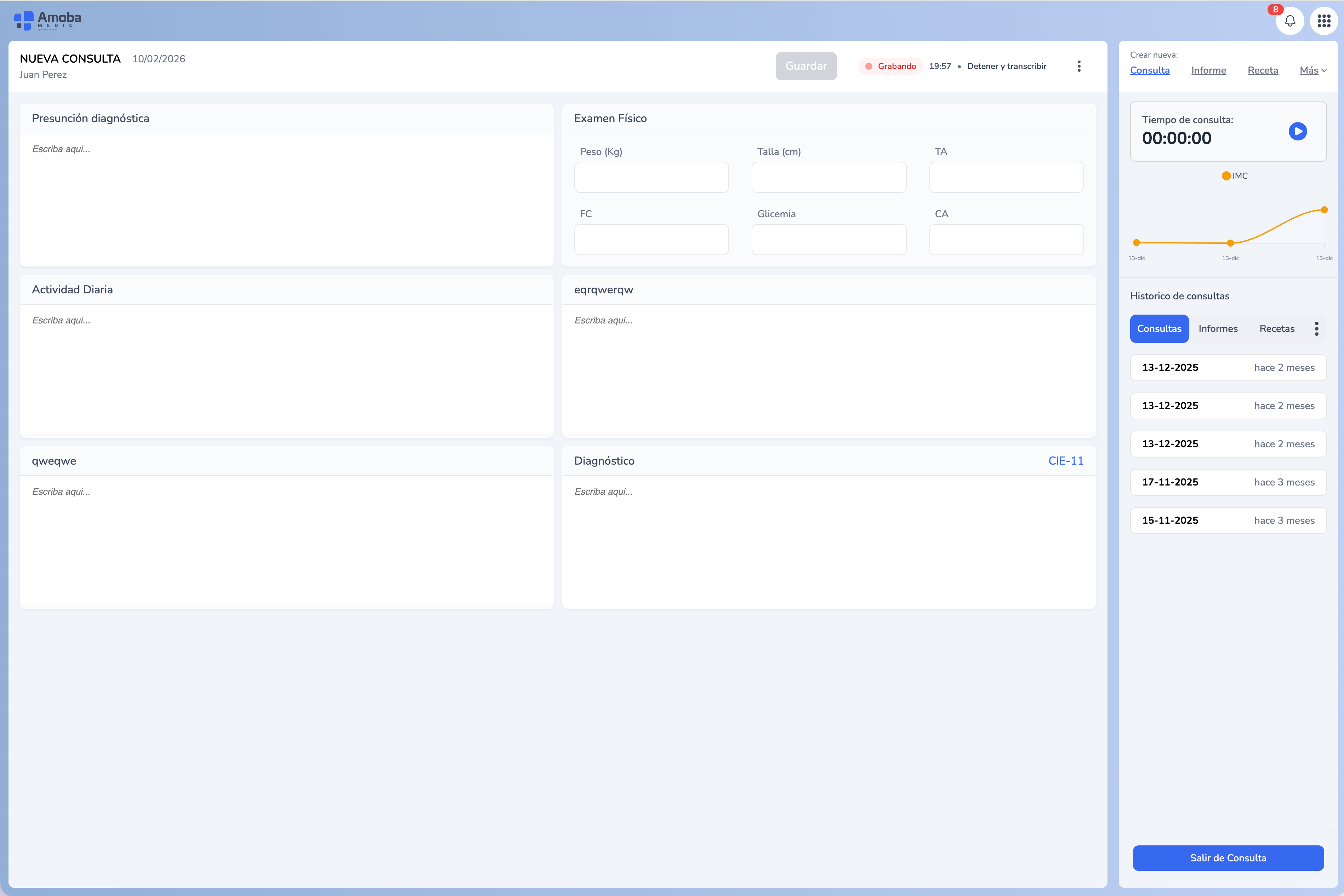
Task: Open the apps grid menu
Action: 1325,21
